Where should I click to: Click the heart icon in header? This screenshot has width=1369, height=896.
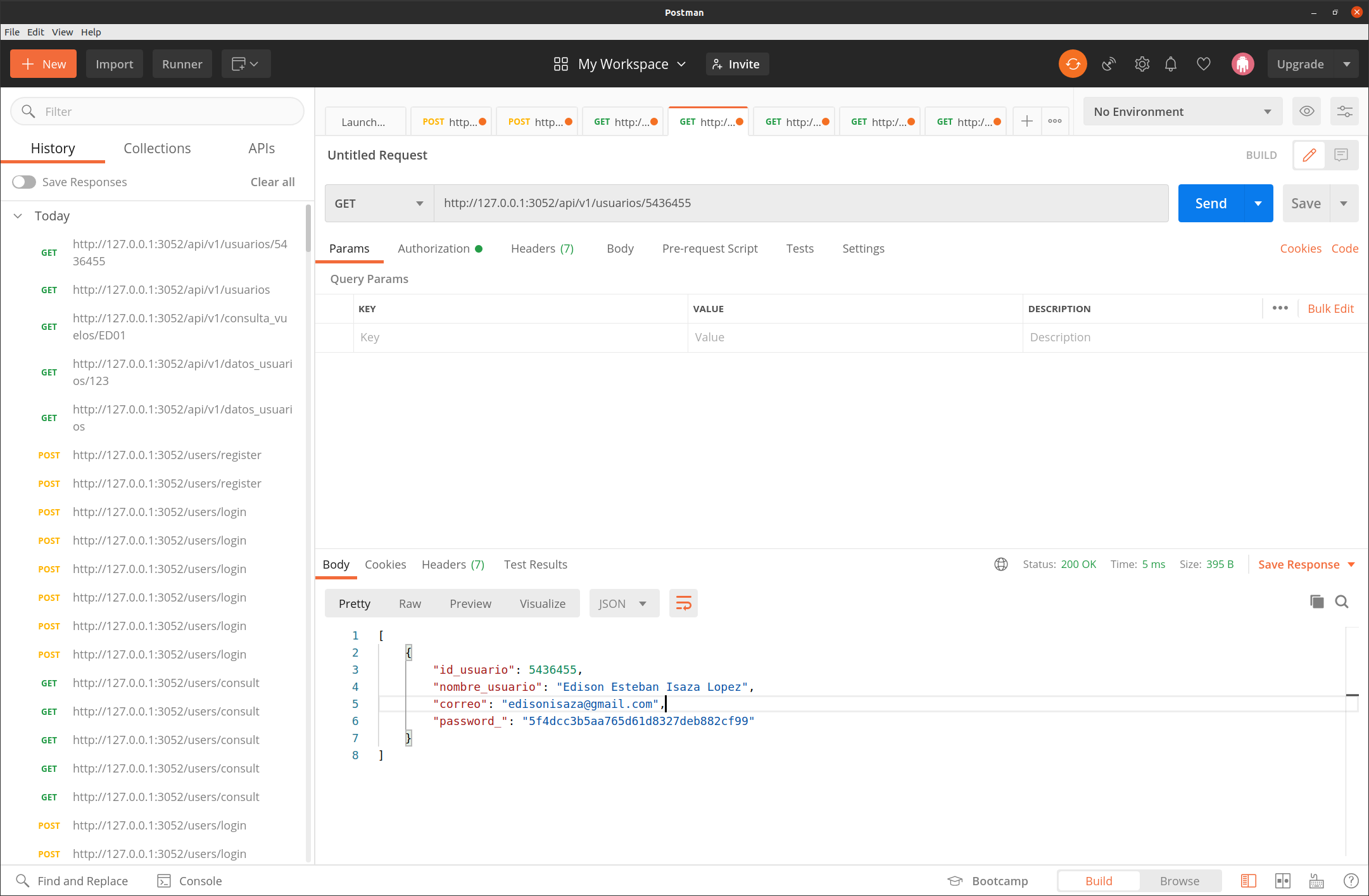(1204, 64)
